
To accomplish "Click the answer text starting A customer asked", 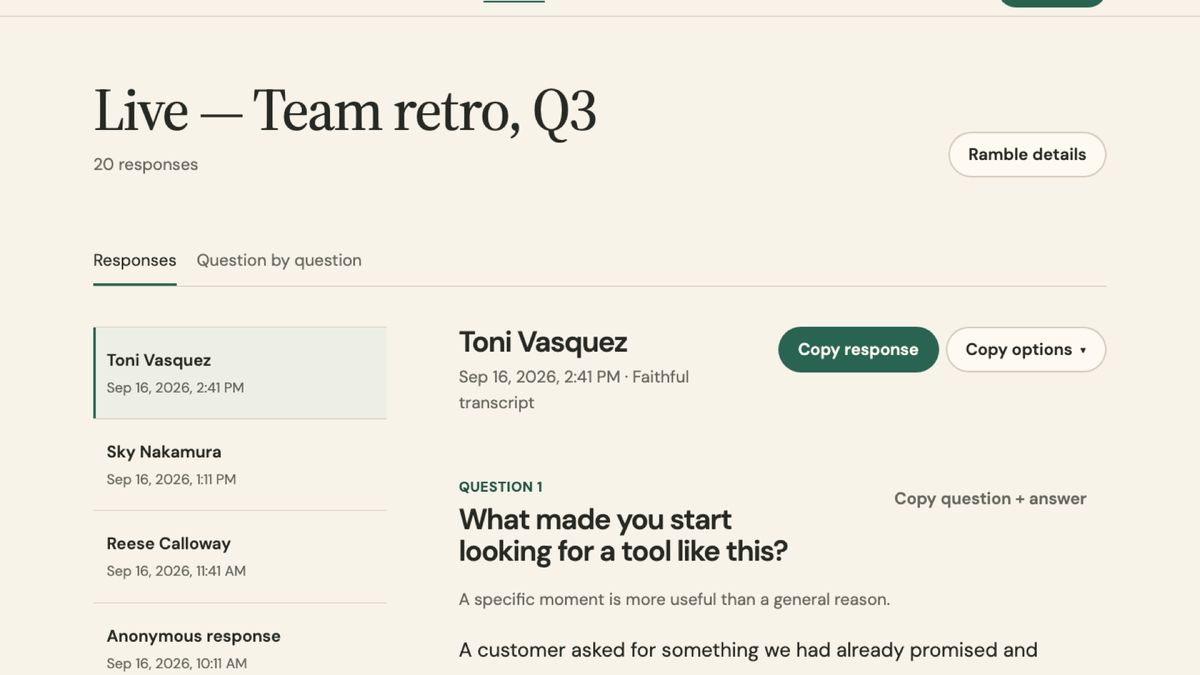I will tap(748, 650).
